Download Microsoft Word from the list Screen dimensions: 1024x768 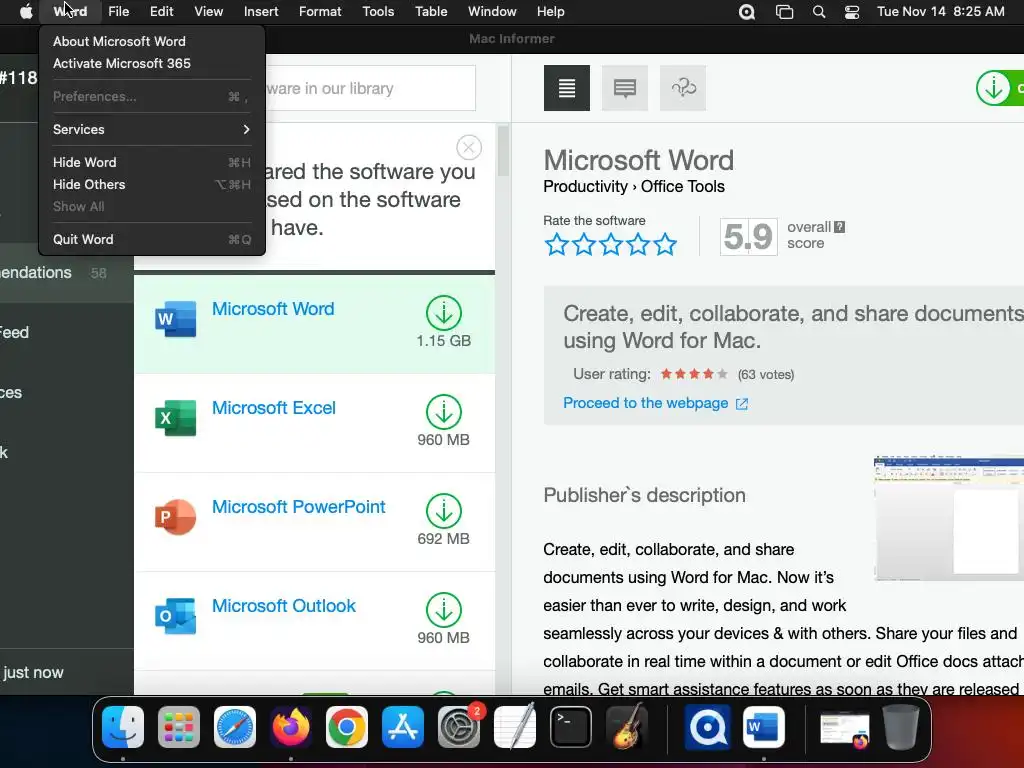click(x=444, y=313)
